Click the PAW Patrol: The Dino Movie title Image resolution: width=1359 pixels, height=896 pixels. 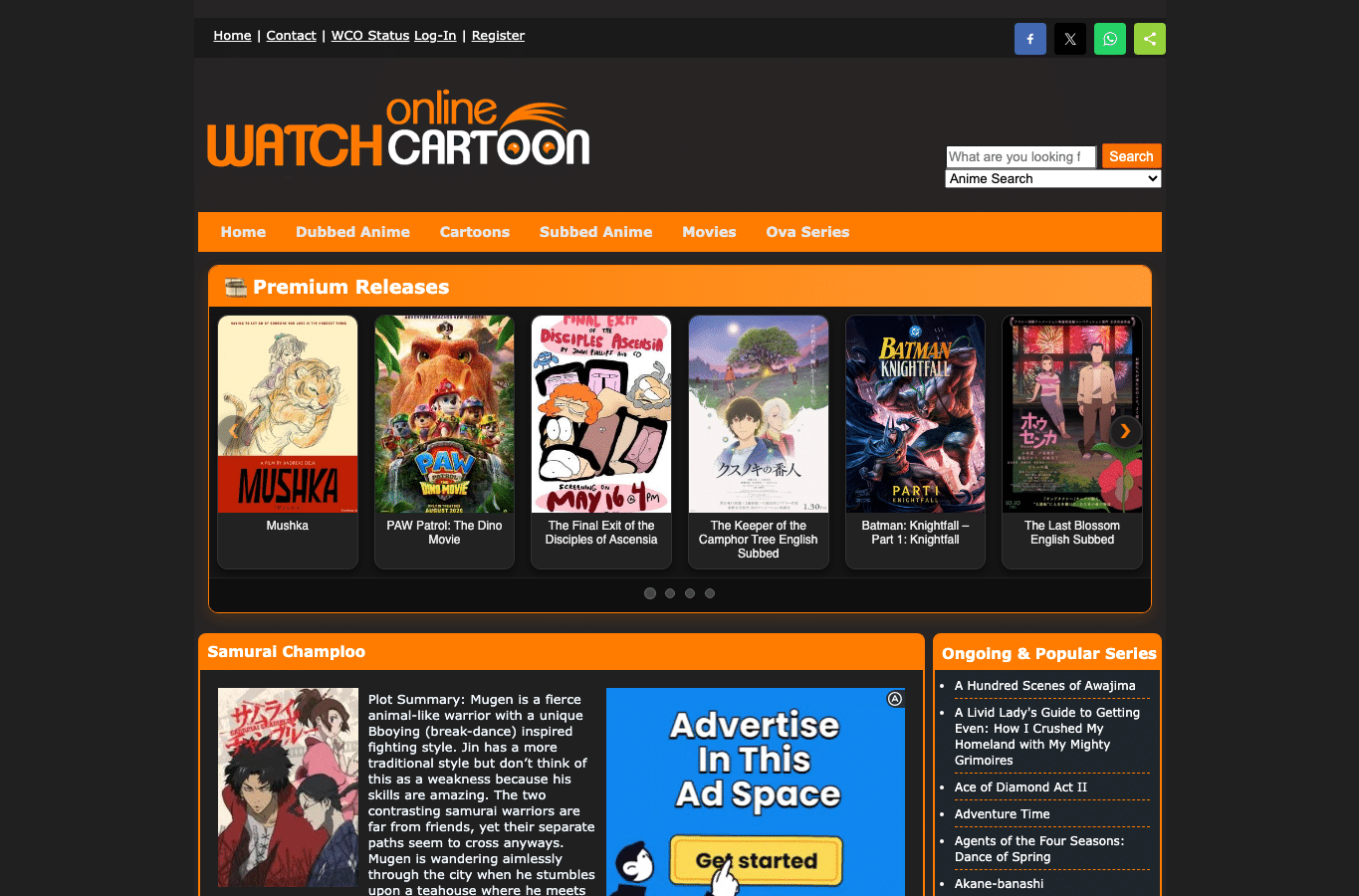coord(444,533)
